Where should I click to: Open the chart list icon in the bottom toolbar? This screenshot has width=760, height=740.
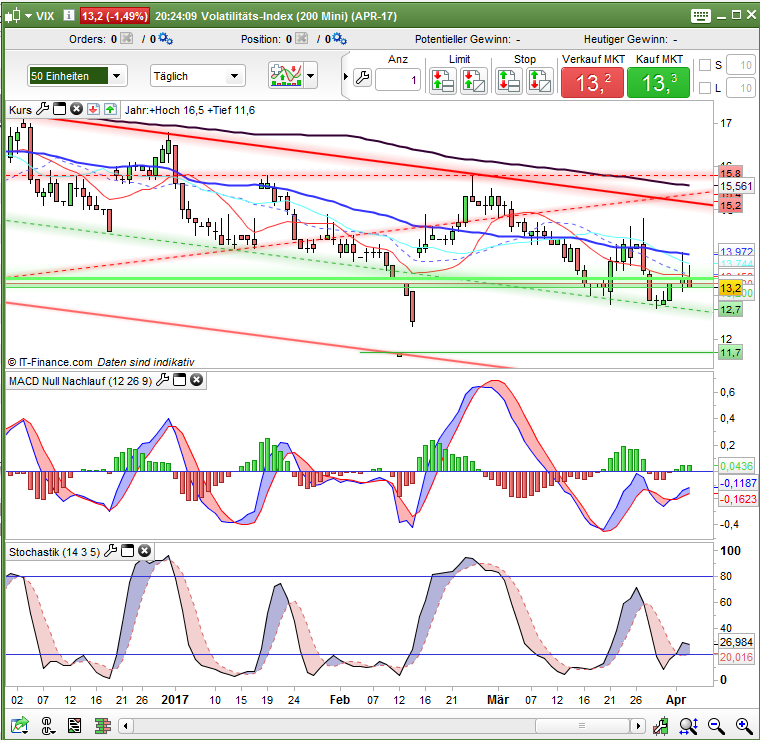[x=74, y=726]
